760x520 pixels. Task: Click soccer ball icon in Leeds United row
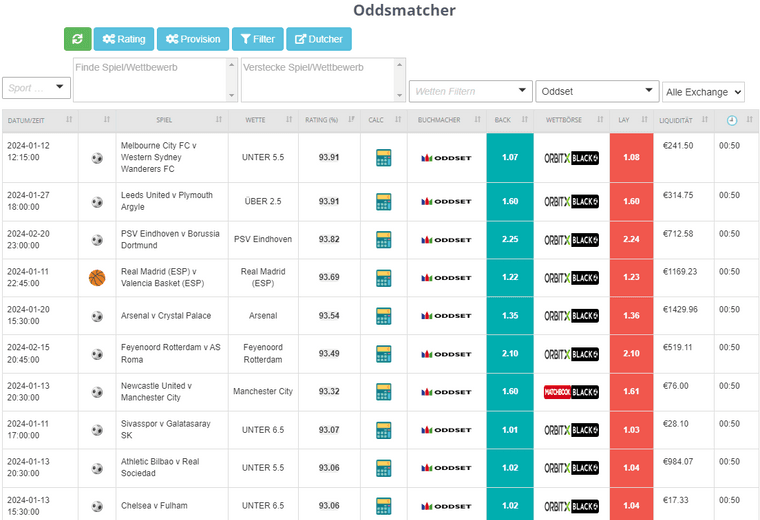tap(97, 202)
